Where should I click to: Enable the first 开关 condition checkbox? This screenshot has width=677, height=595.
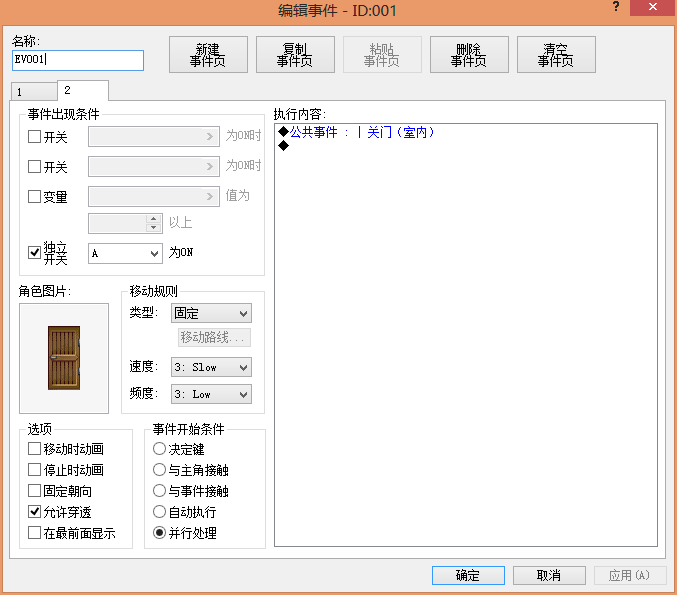click(34, 137)
